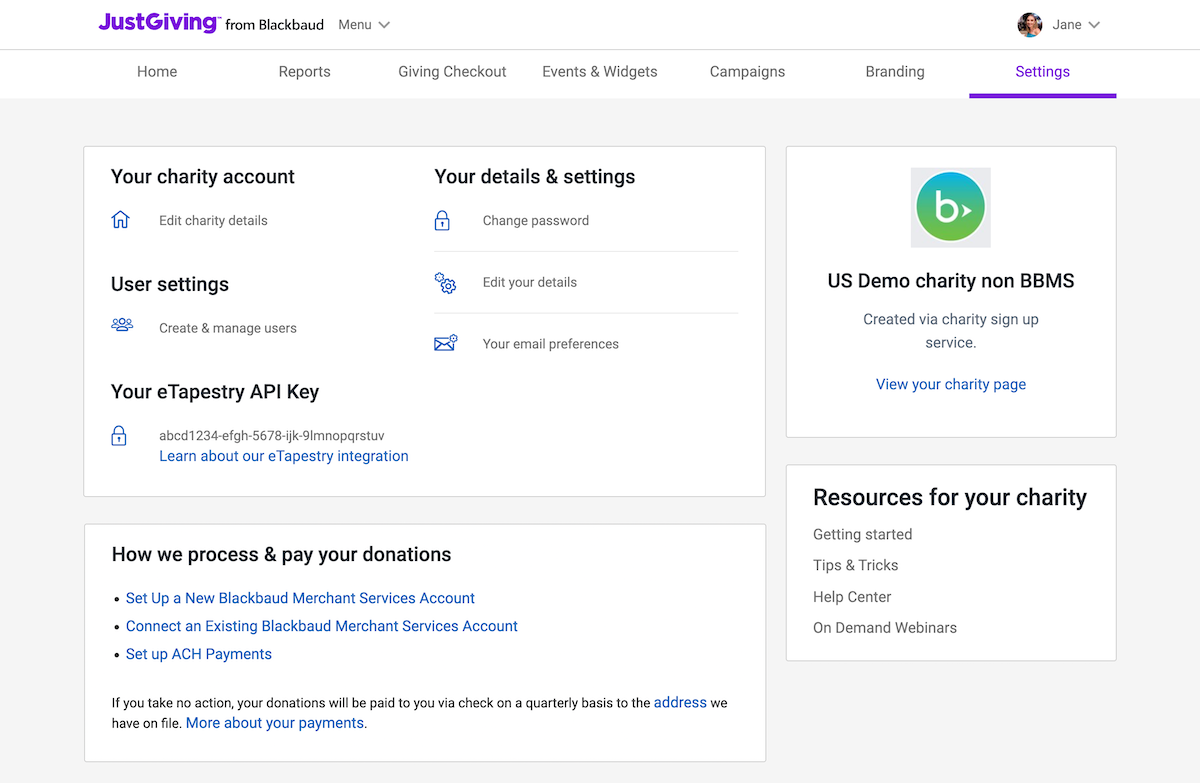Open the Help Center link
This screenshot has width=1200, height=783.
click(852, 597)
